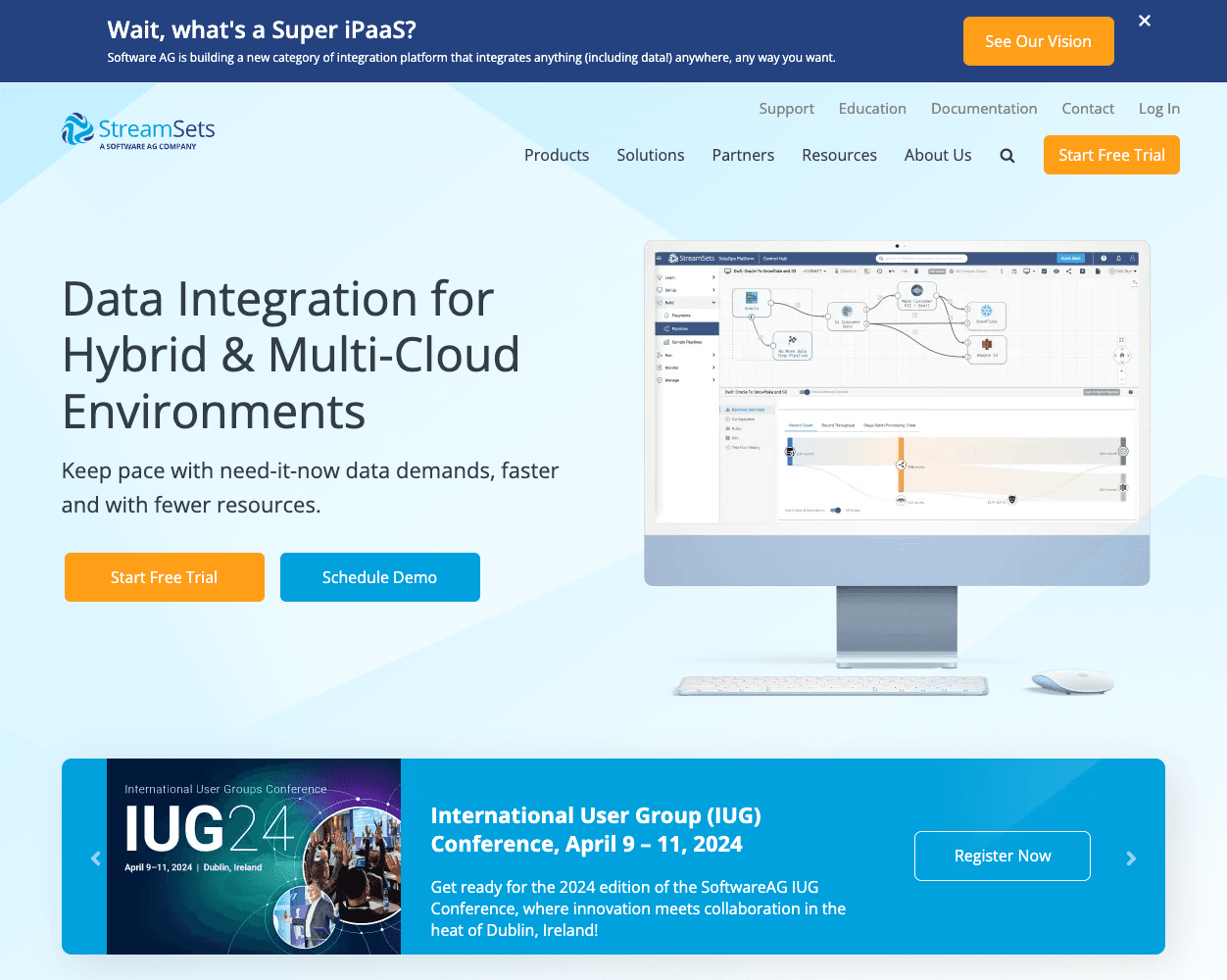The width and height of the screenshot is (1227, 980).
Task: Advance to next carousel slide arrow
Action: (x=1131, y=858)
